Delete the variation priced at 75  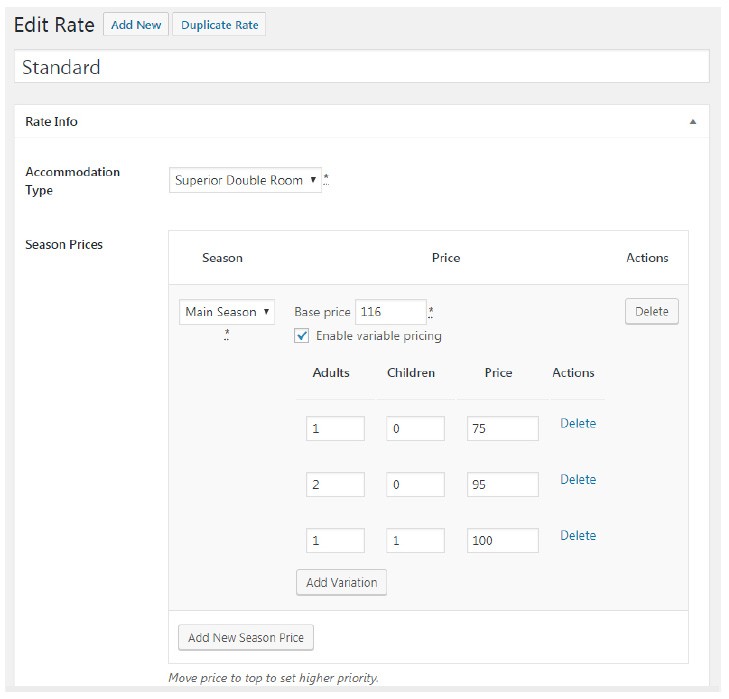coord(578,424)
